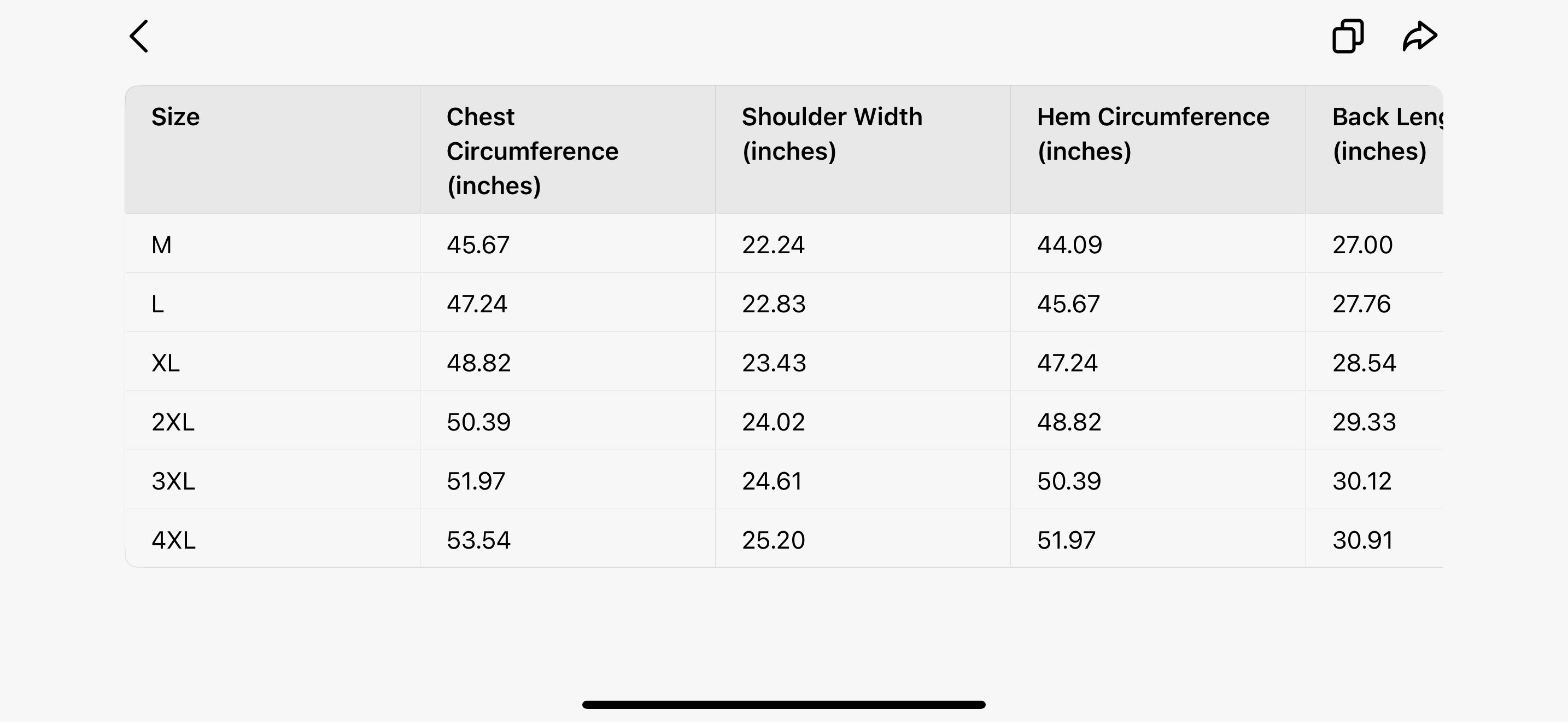The image size is (1568, 722).
Task: Select the 2XL size row label
Action: pyautogui.click(x=173, y=422)
